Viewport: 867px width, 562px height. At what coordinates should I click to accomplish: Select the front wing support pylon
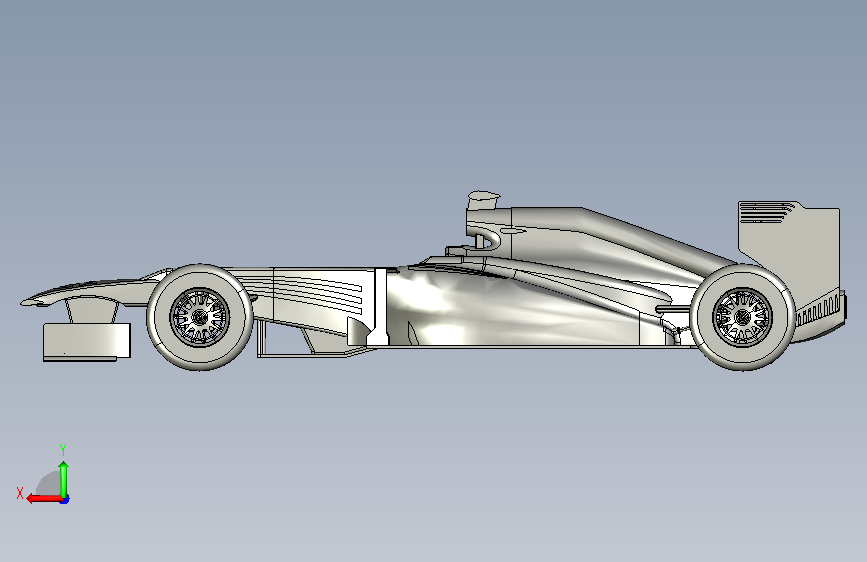point(91,311)
